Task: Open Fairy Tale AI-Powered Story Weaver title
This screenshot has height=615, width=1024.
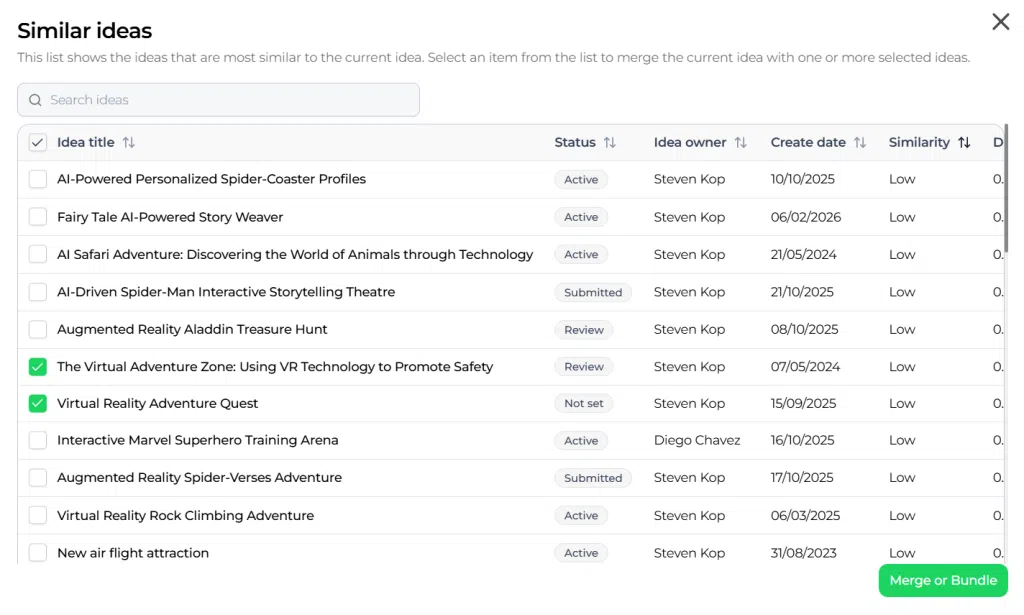Action: tap(170, 217)
